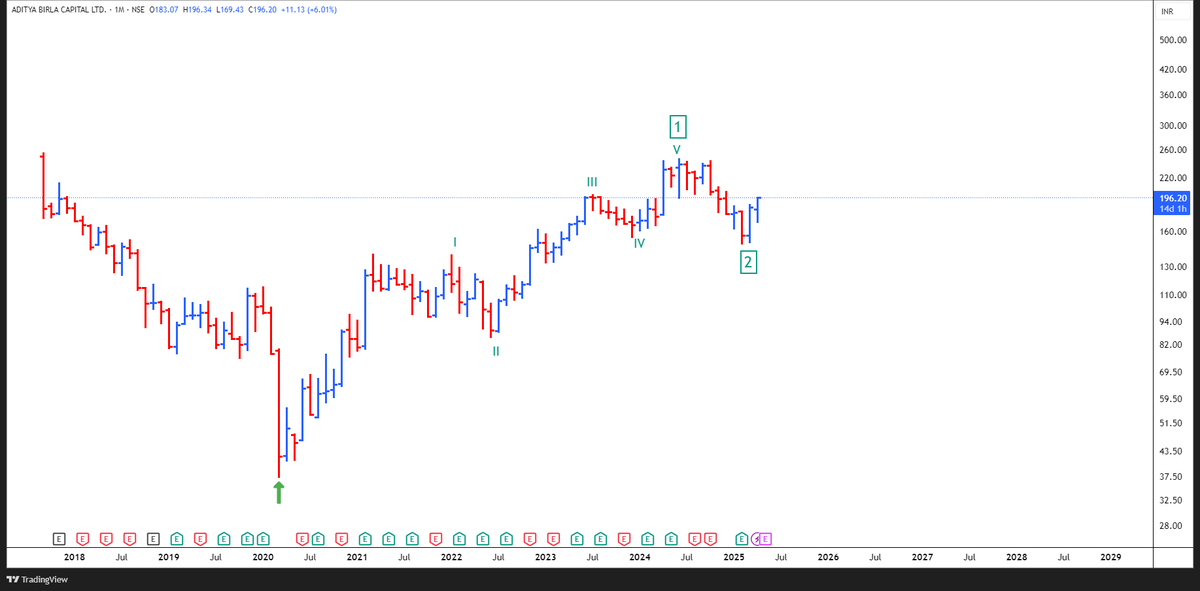Select the boxed wave 1 label
This screenshot has width=1200, height=591.
(x=678, y=127)
